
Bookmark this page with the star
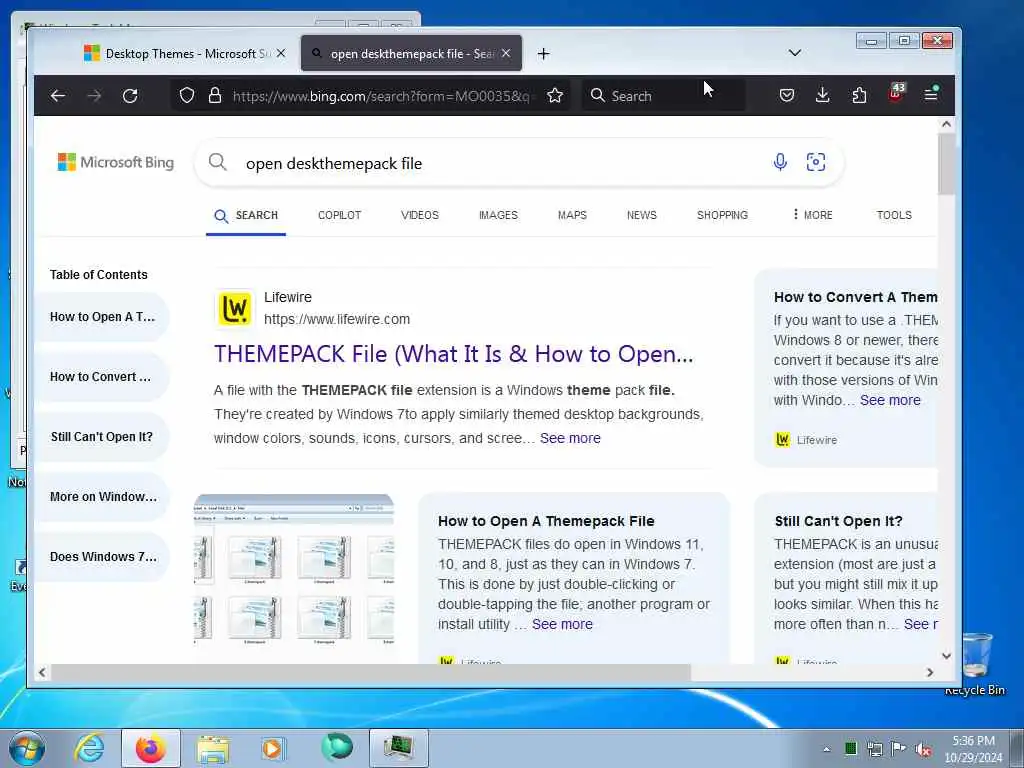tap(555, 96)
